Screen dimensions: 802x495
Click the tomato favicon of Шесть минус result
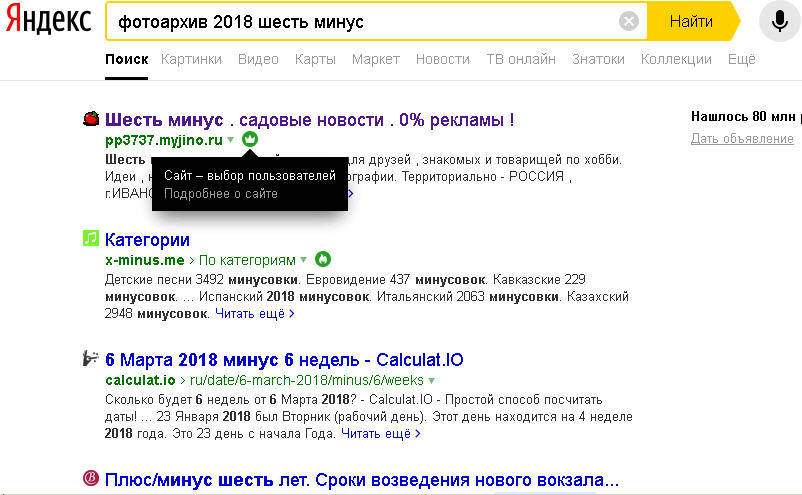pos(91,119)
